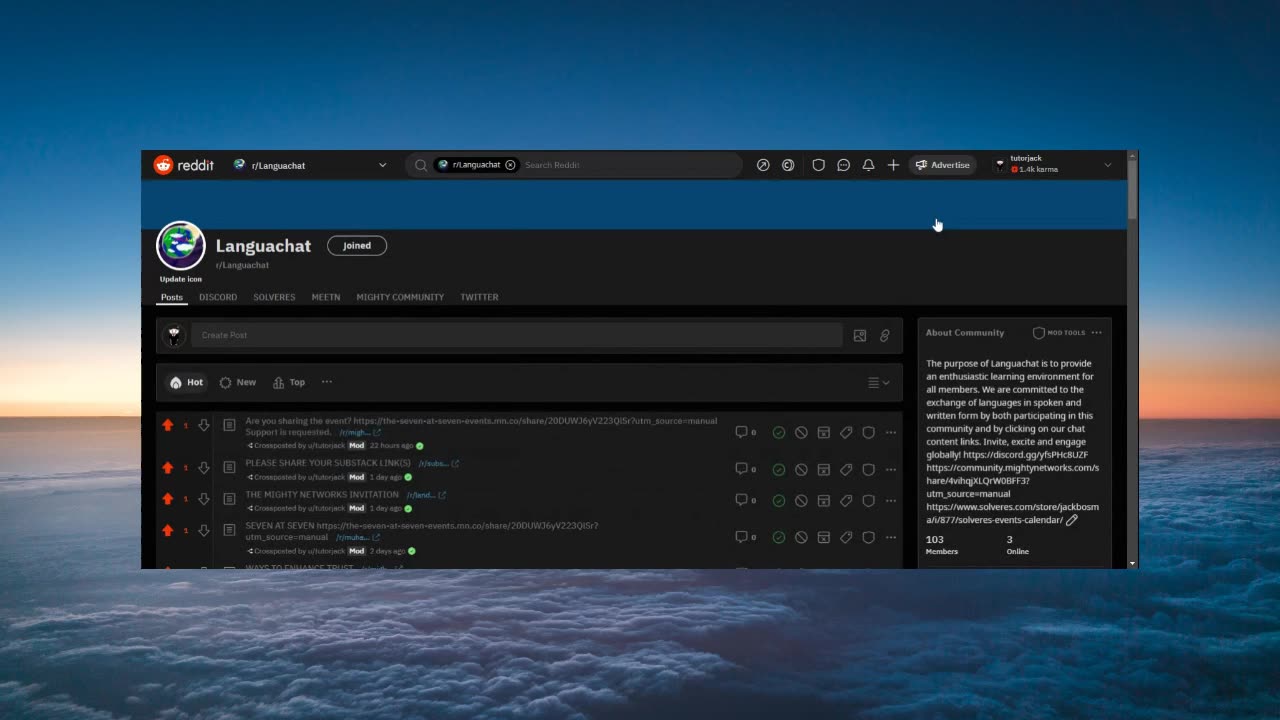Sort posts by New
The height and width of the screenshot is (720, 1280).
click(x=238, y=382)
